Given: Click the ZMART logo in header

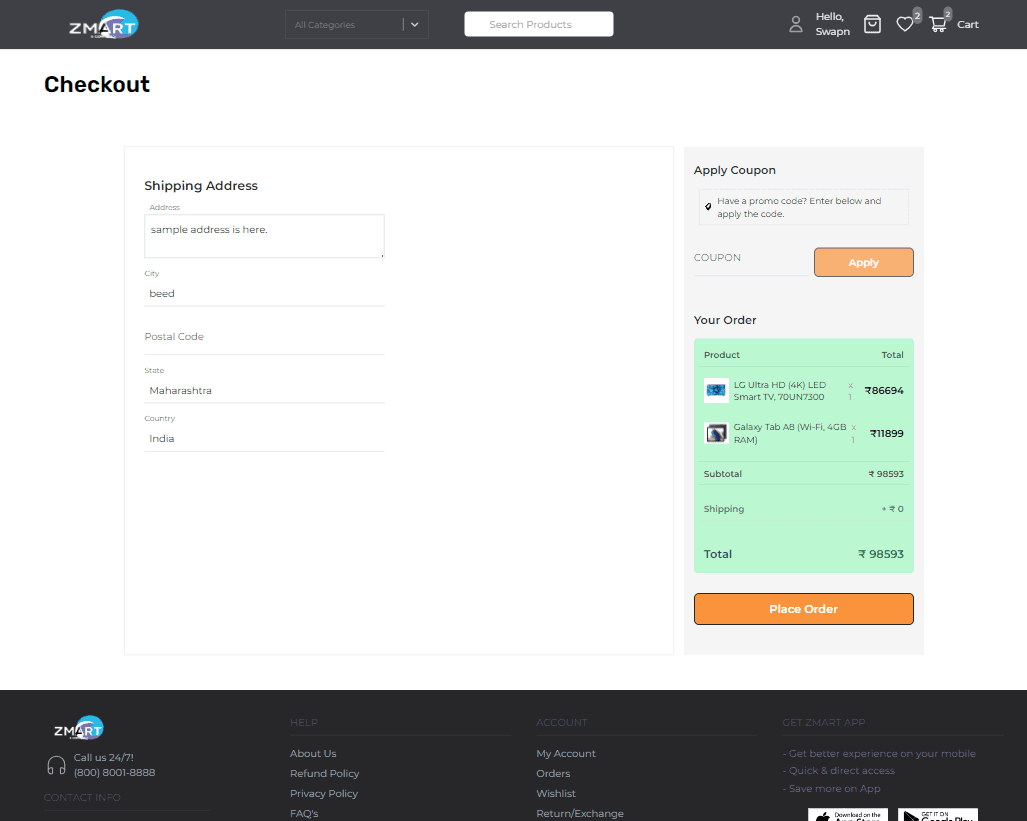Looking at the screenshot, I should pos(103,25).
